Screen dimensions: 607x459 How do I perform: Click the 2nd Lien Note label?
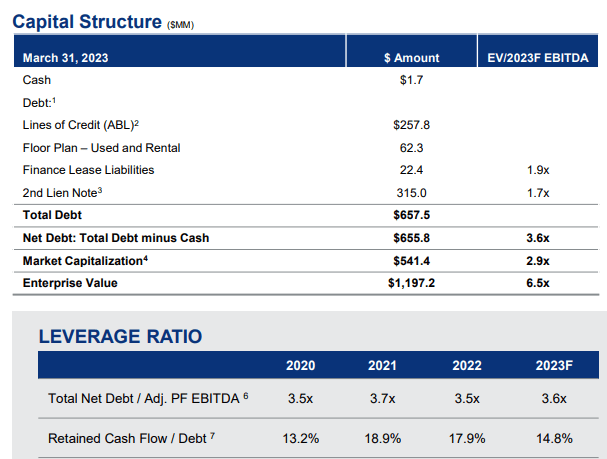pyautogui.click(x=62, y=193)
